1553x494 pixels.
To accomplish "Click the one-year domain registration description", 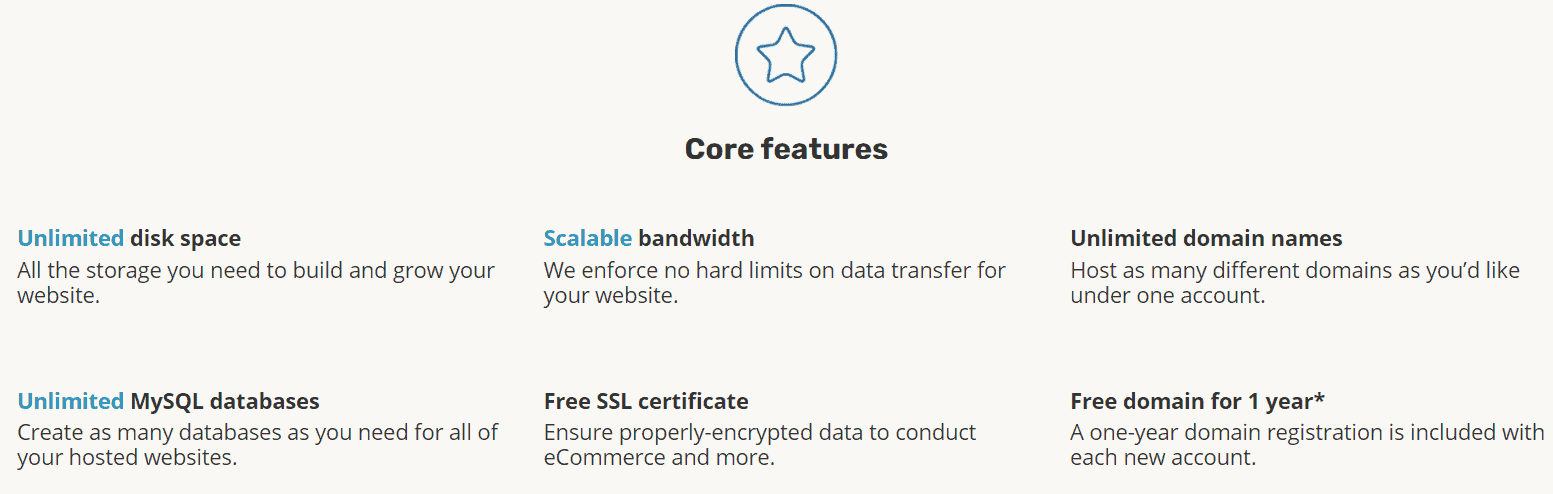I will pyautogui.click(x=1307, y=445).
